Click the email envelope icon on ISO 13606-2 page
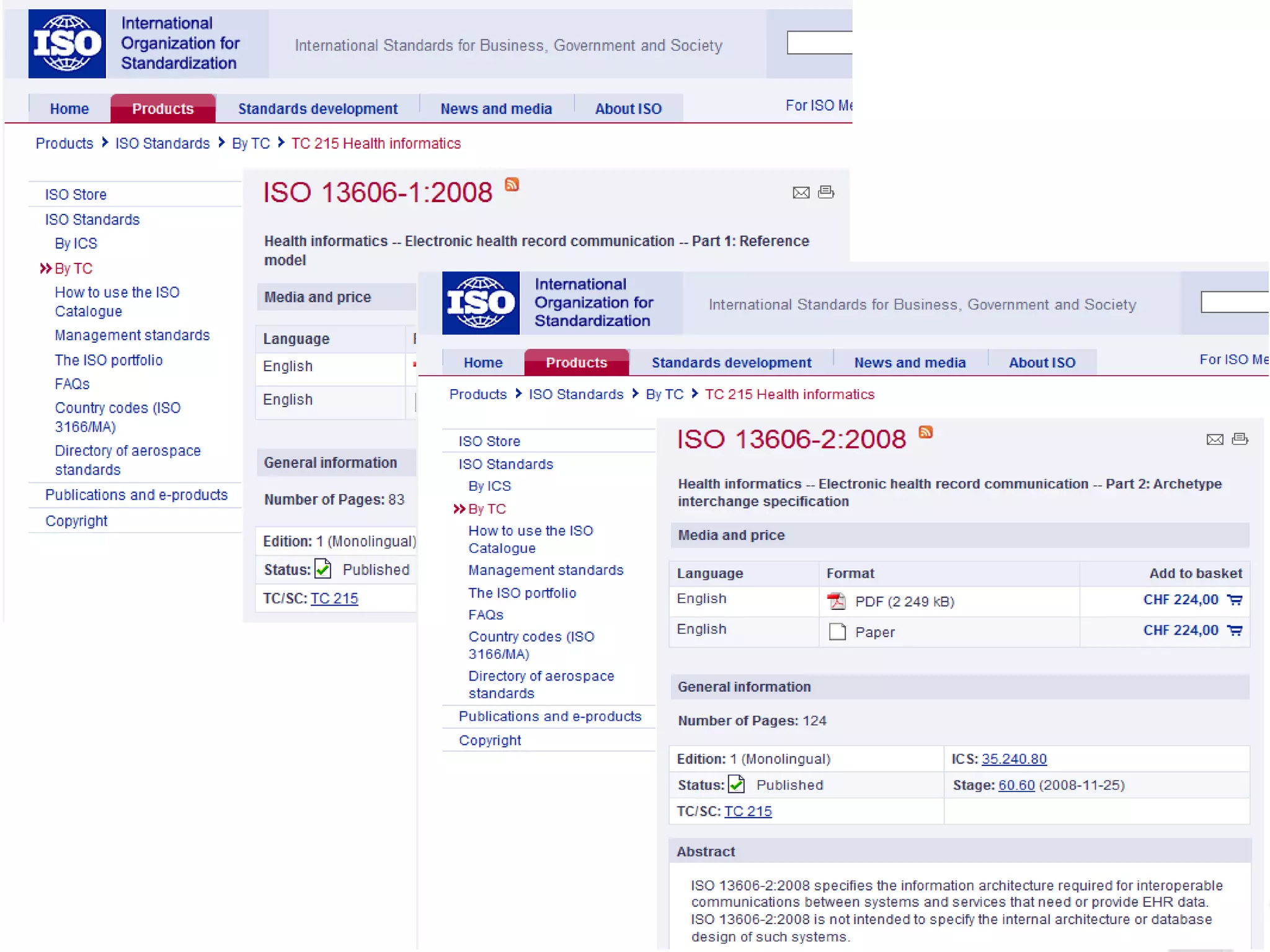 point(1214,439)
